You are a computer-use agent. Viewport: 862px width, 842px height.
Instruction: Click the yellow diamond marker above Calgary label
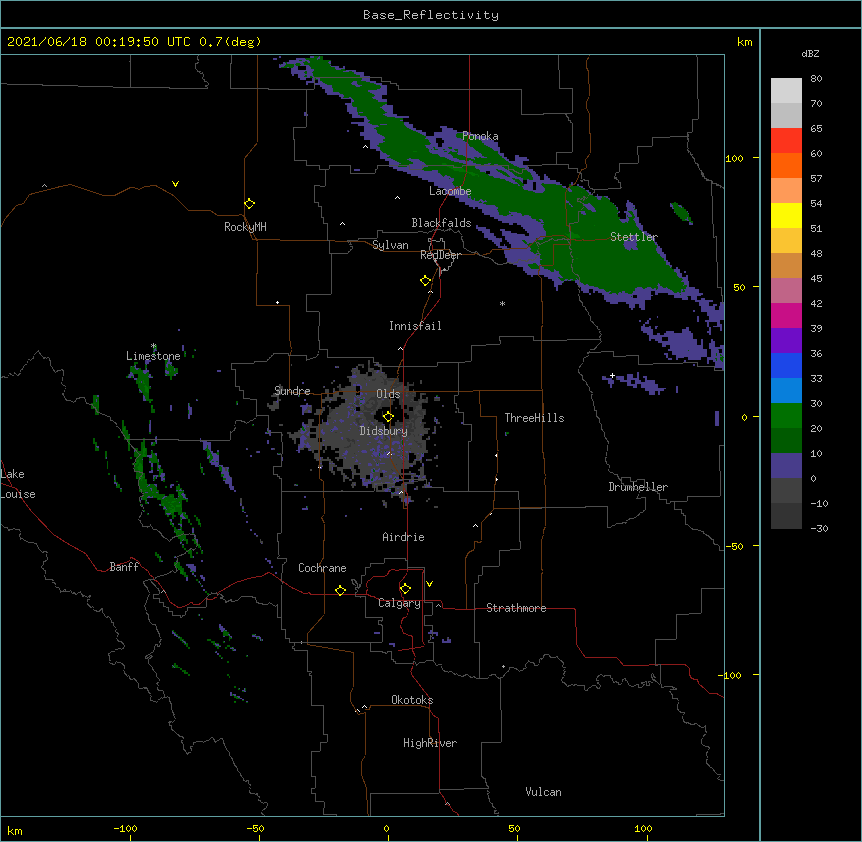pyautogui.click(x=405, y=589)
